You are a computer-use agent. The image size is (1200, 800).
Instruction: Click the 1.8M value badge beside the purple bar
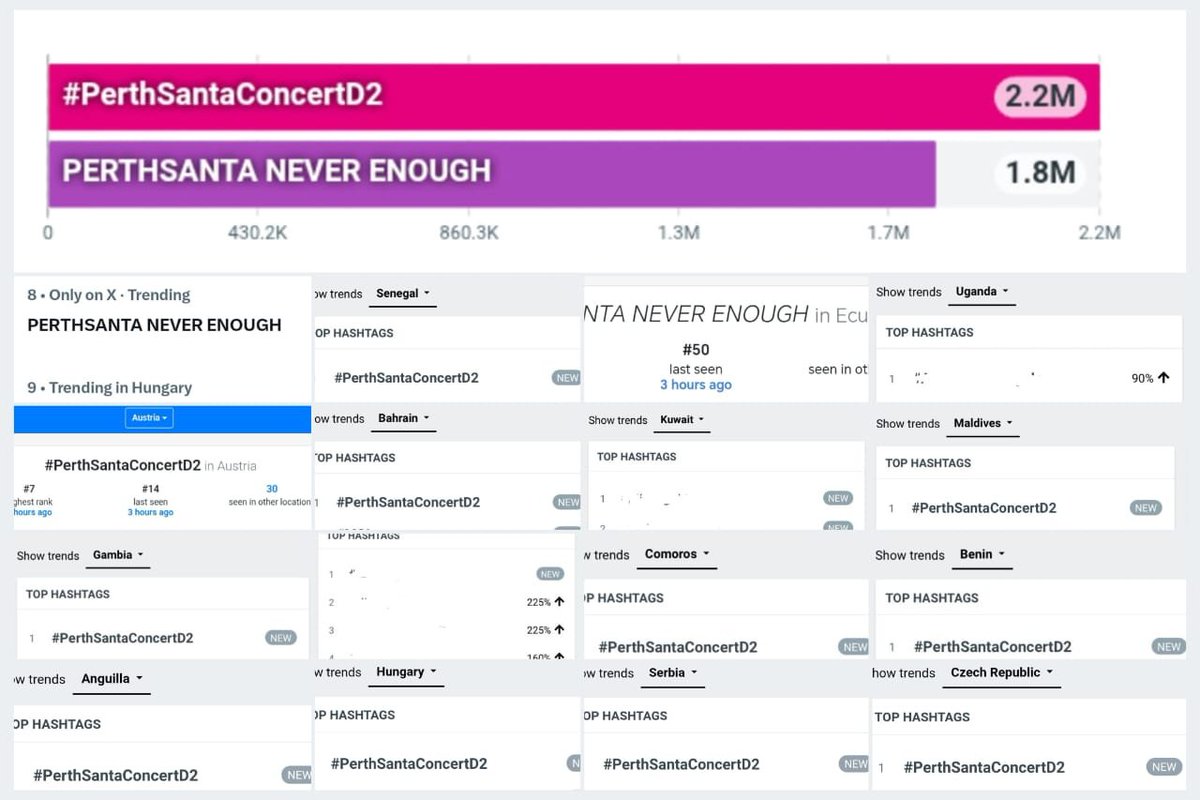pos(1040,173)
